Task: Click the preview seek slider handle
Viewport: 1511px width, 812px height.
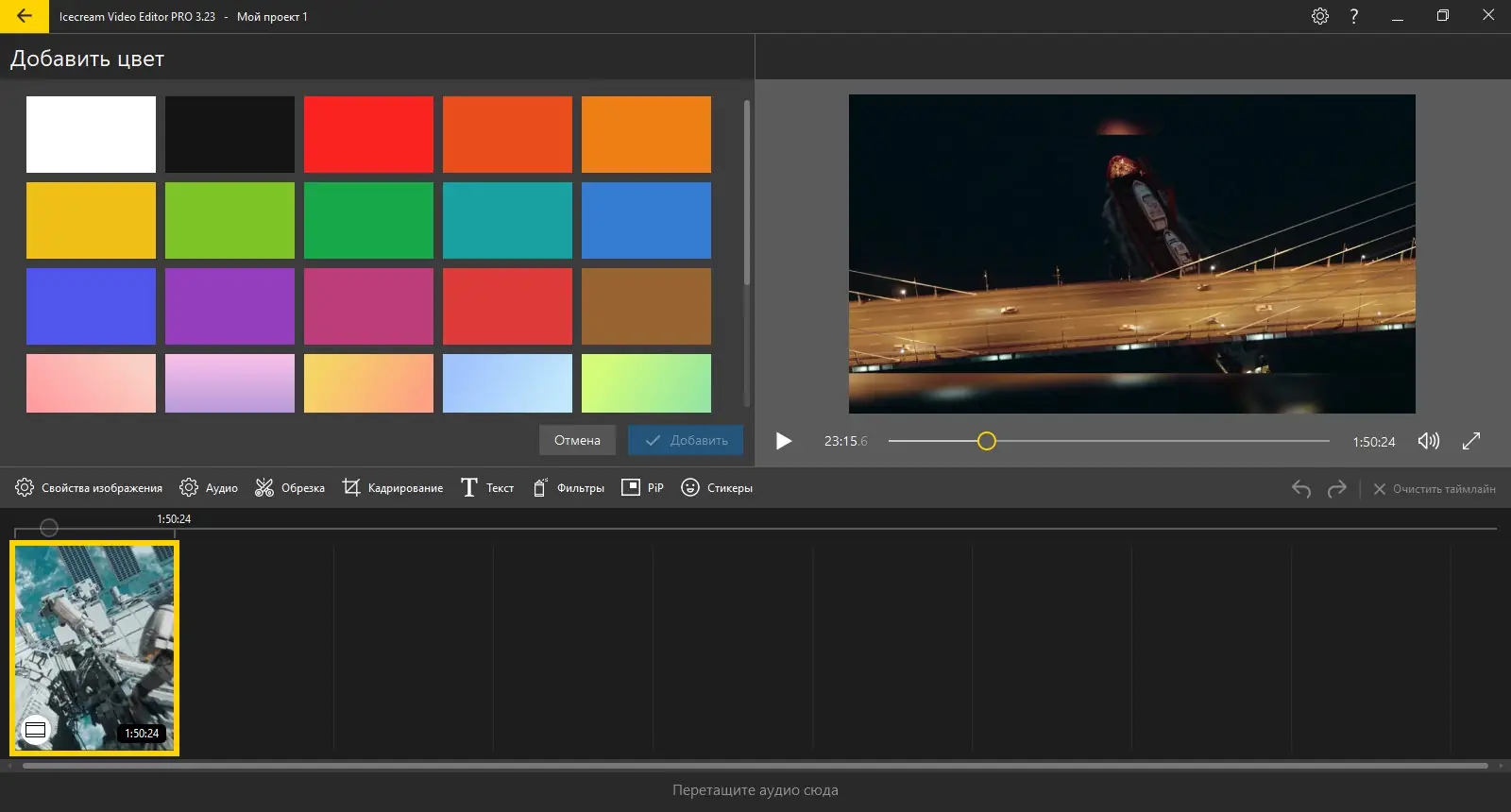Action: [986, 441]
